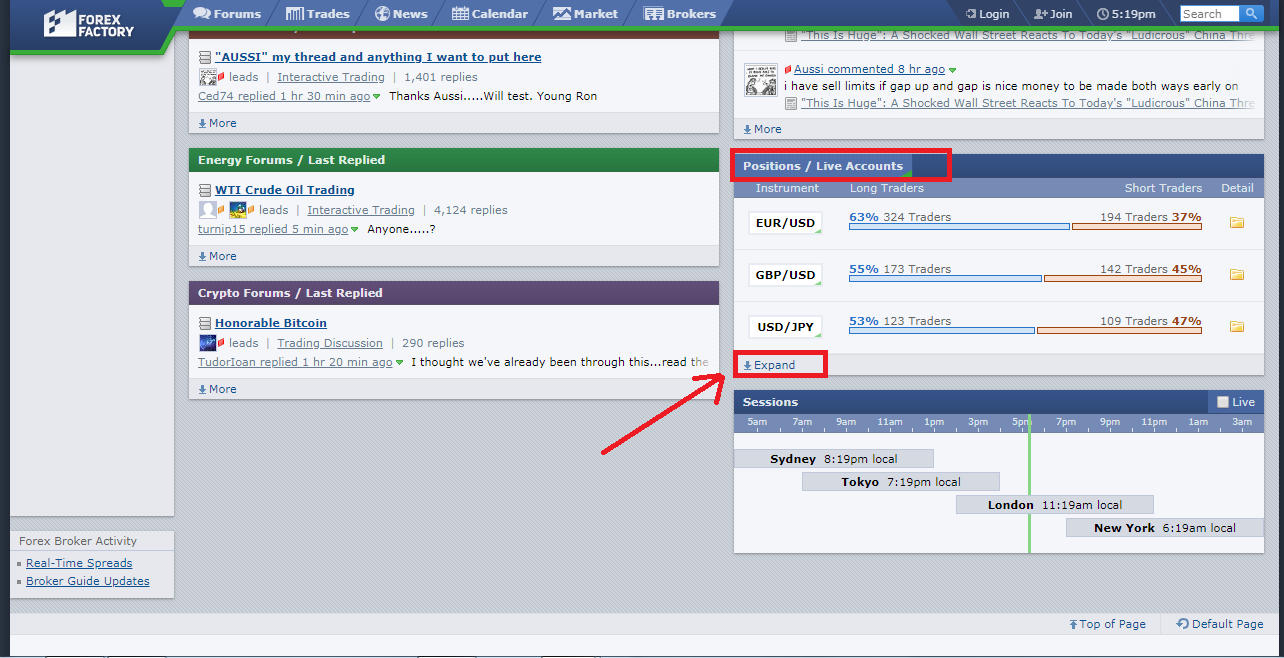
Task: Expand More under Crypto Forums
Action: coord(217,389)
